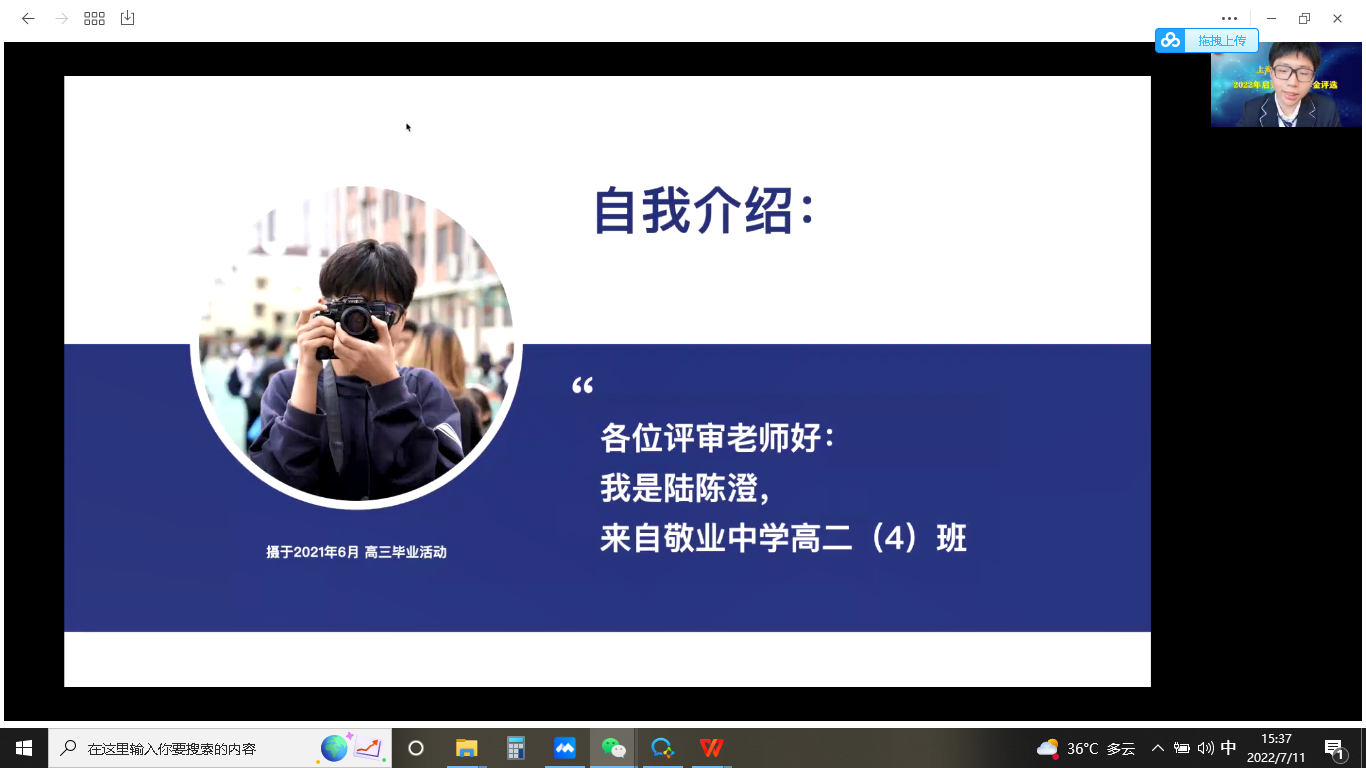Go forward to the next image

[x=61, y=18]
